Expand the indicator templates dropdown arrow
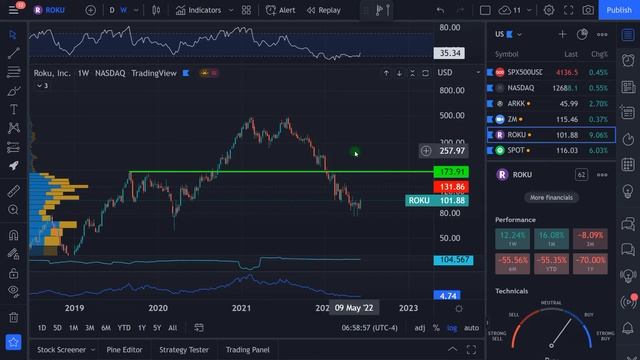 tap(231, 10)
